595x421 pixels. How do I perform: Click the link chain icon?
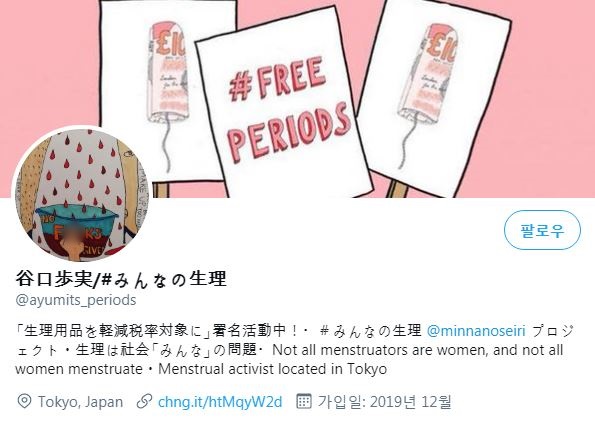pos(144,401)
